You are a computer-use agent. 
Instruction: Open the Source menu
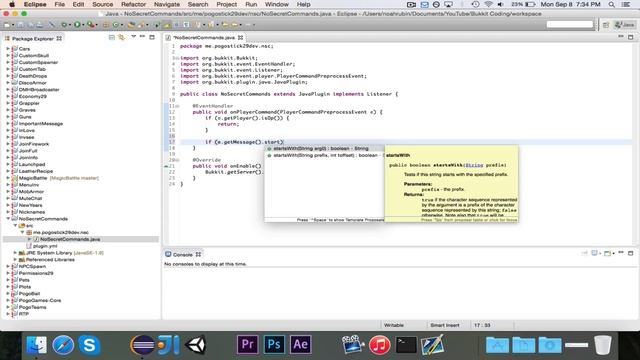(102, 4)
